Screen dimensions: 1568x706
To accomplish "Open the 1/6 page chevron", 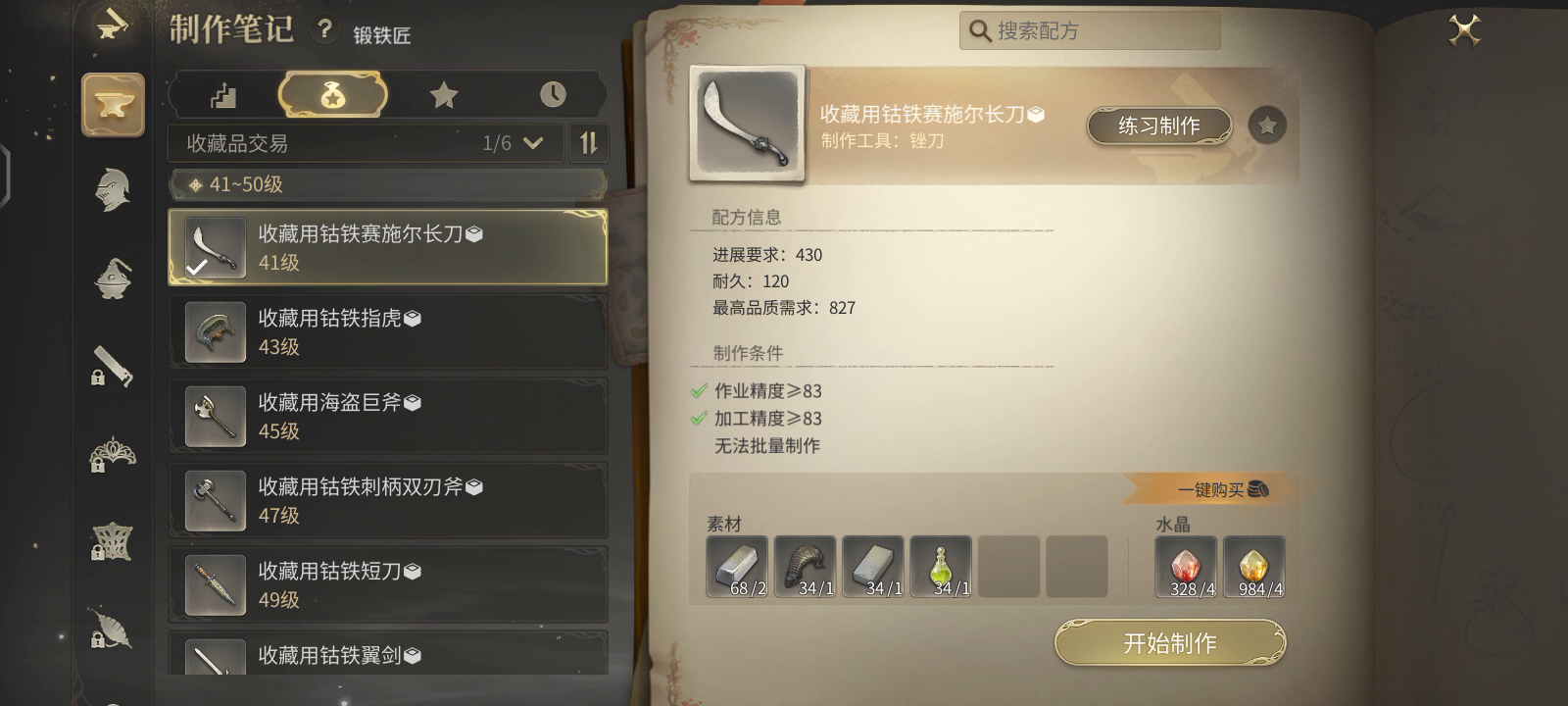I will point(533,143).
